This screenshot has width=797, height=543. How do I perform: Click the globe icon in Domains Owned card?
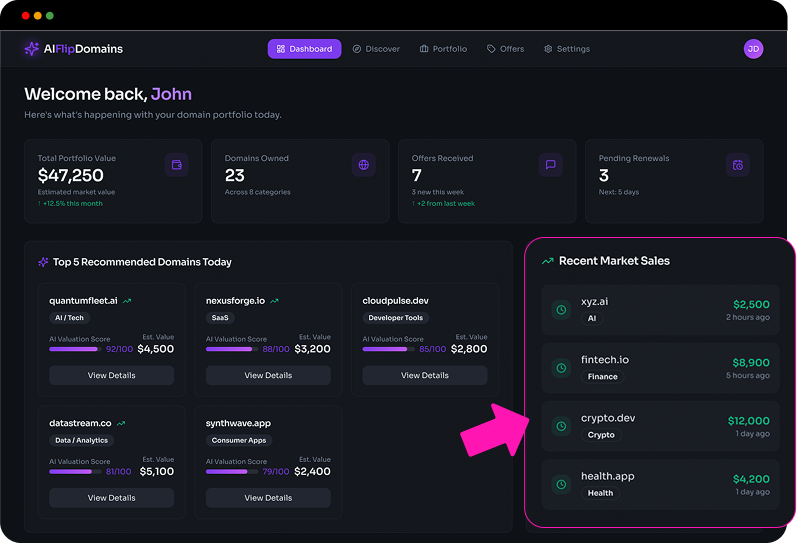point(363,165)
